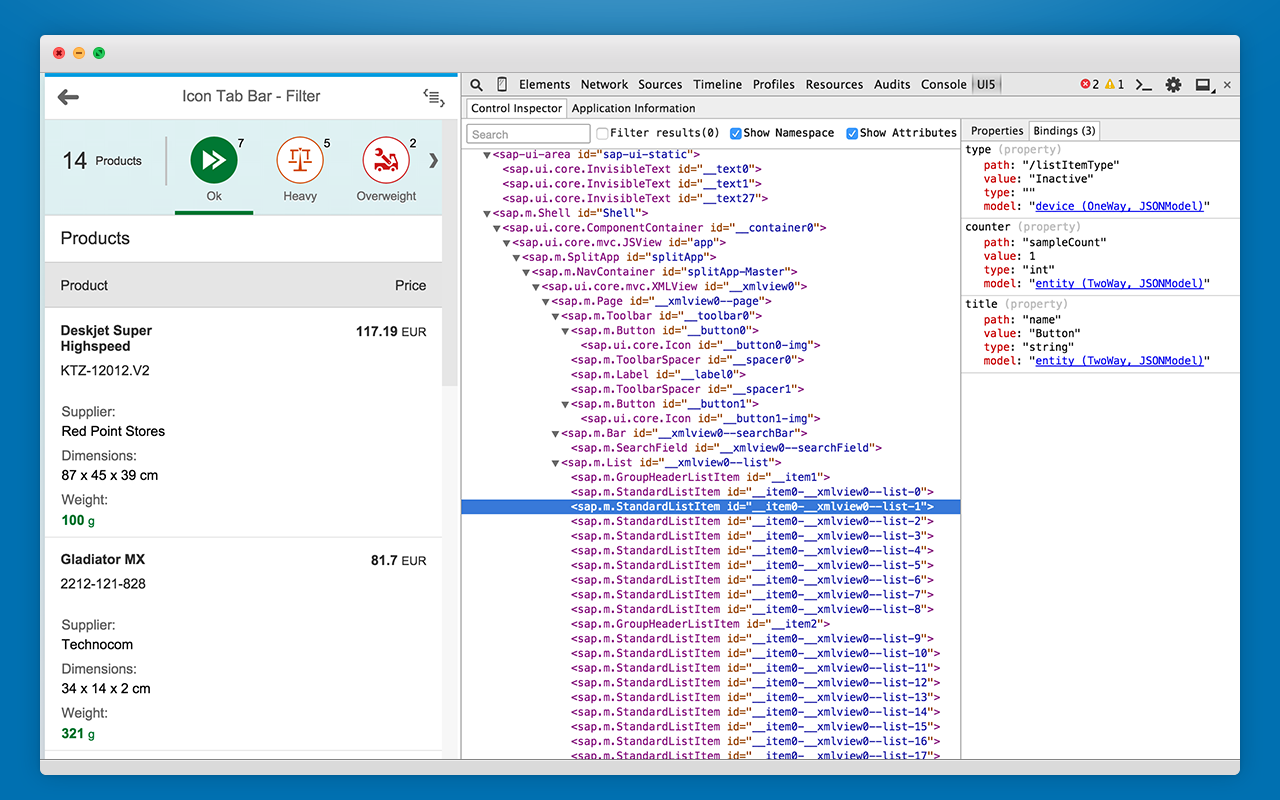Click inside the Search input field
Viewport: 1280px width, 800px height.
click(527, 133)
